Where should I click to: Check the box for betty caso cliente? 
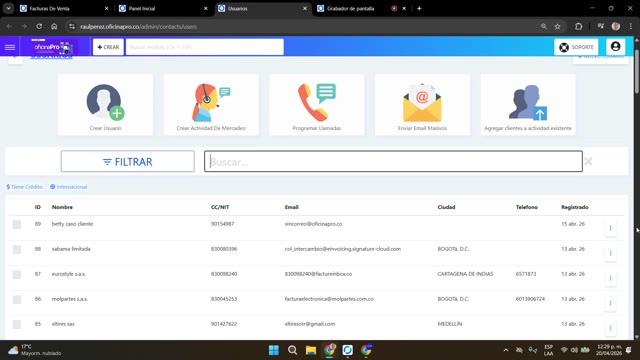click(17, 224)
